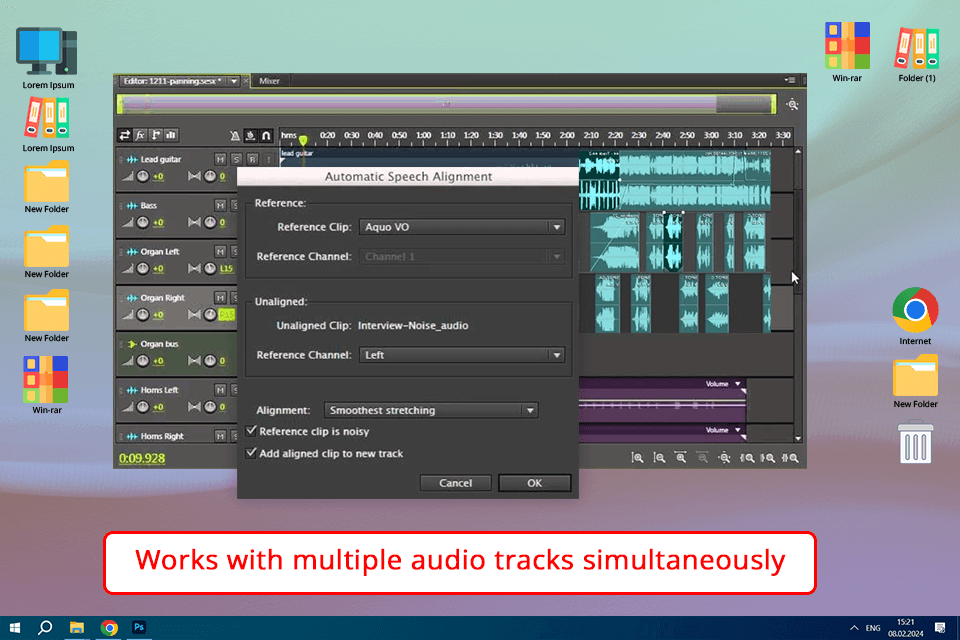Toggle the snapping magnet icon
960x640 pixels.
click(266, 136)
